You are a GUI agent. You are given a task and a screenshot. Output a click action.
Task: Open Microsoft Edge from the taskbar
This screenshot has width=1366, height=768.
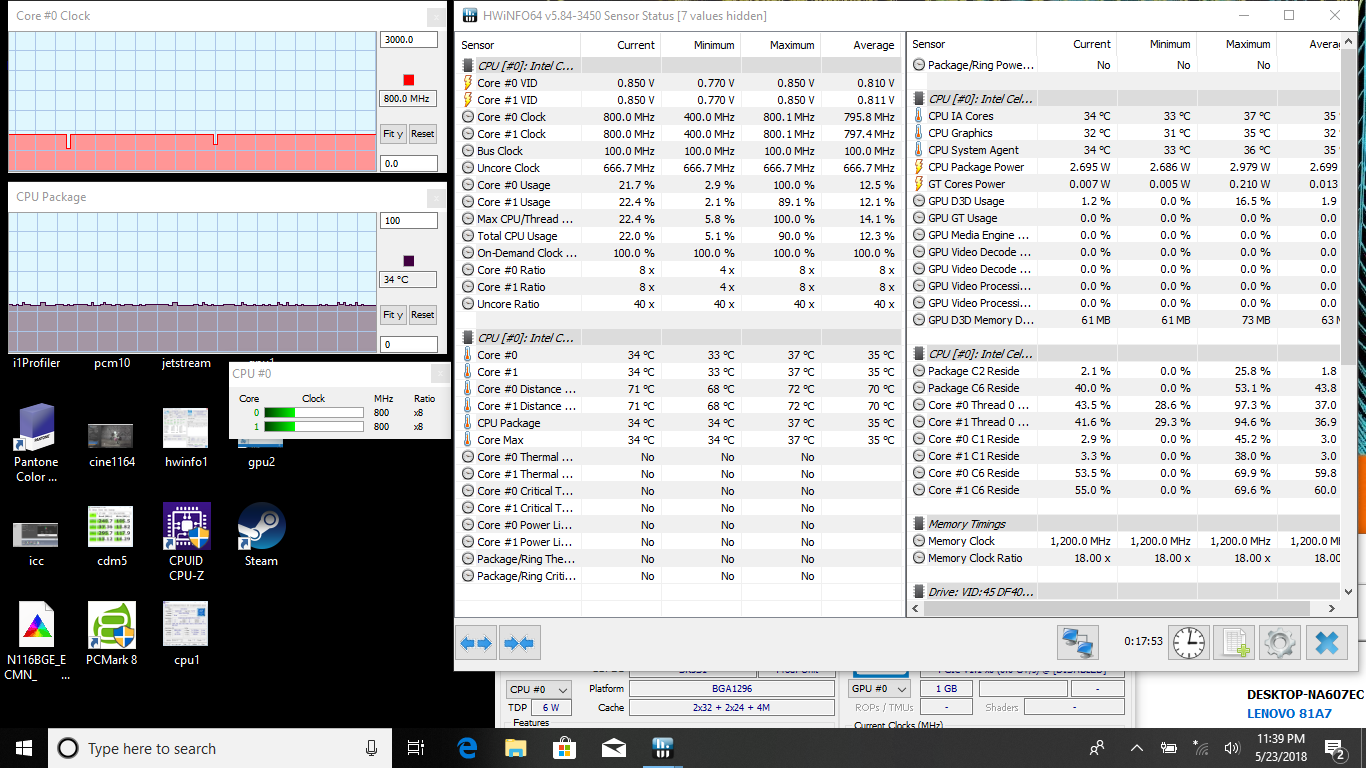[x=467, y=747]
